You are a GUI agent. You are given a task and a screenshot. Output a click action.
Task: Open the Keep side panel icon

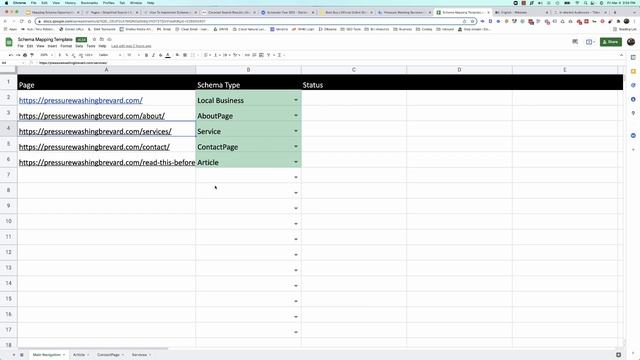pos(633,71)
